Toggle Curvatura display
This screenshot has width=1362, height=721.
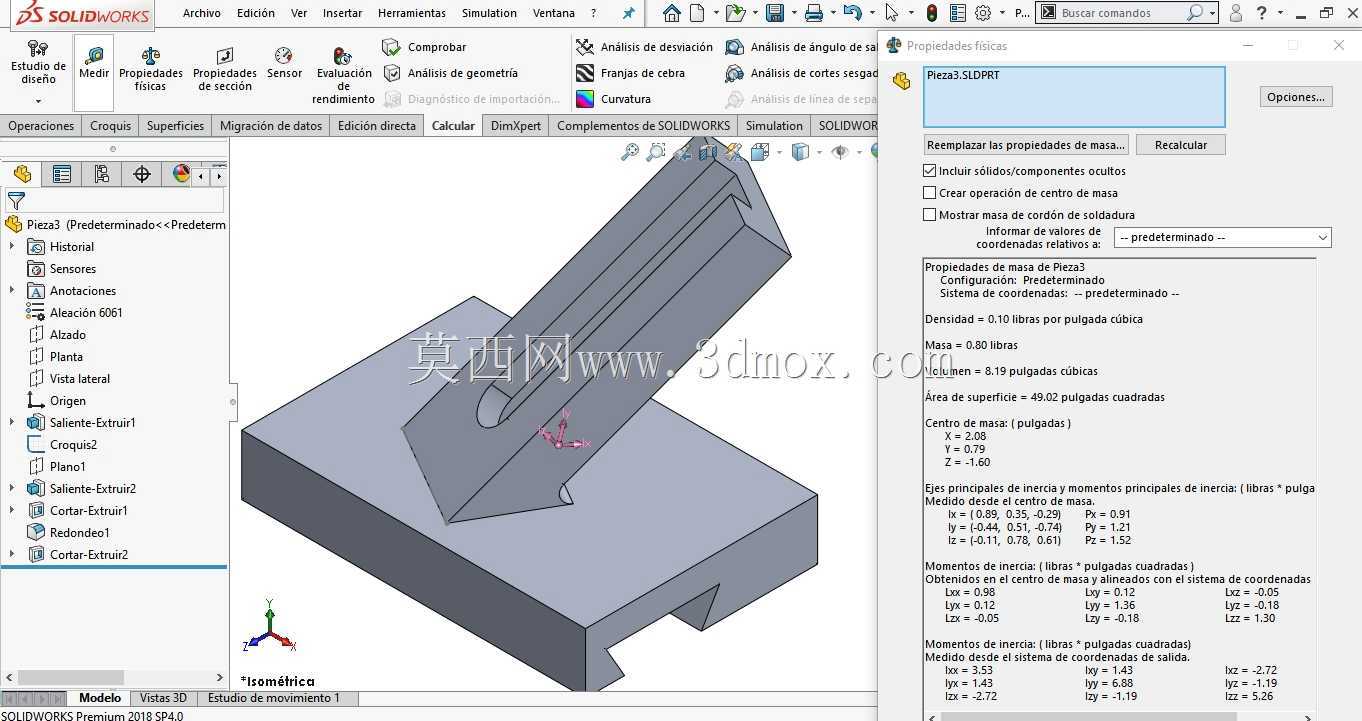click(x=613, y=99)
